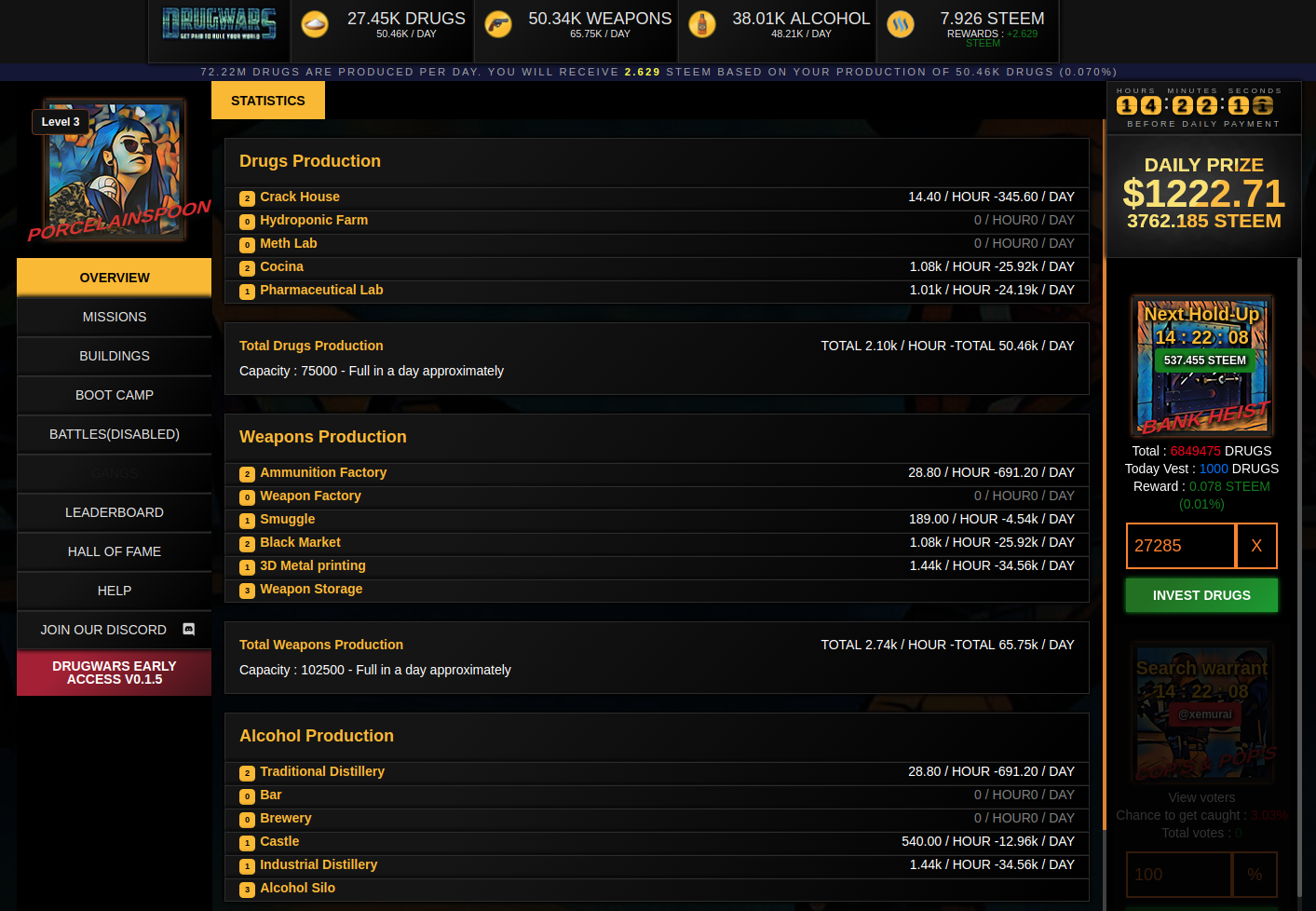This screenshot has height=911, width=1316.
Task: Click the Steem coin icon in header
Action: [x=900, y=24]
